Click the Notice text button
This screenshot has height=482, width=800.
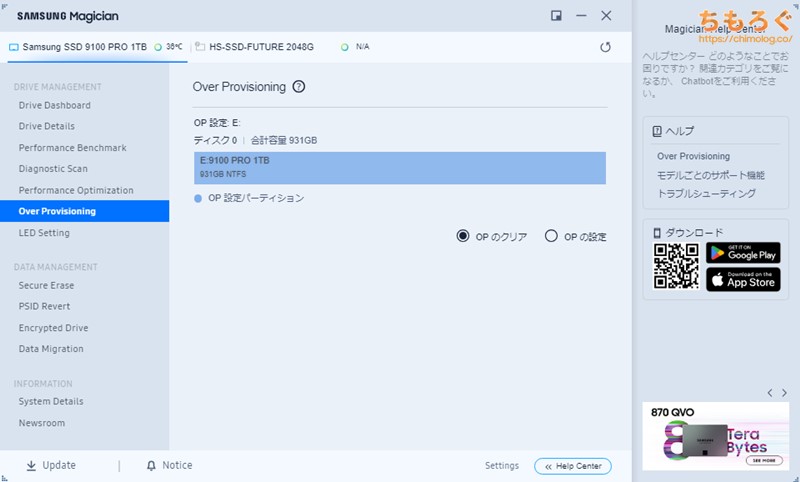(177, 465)
